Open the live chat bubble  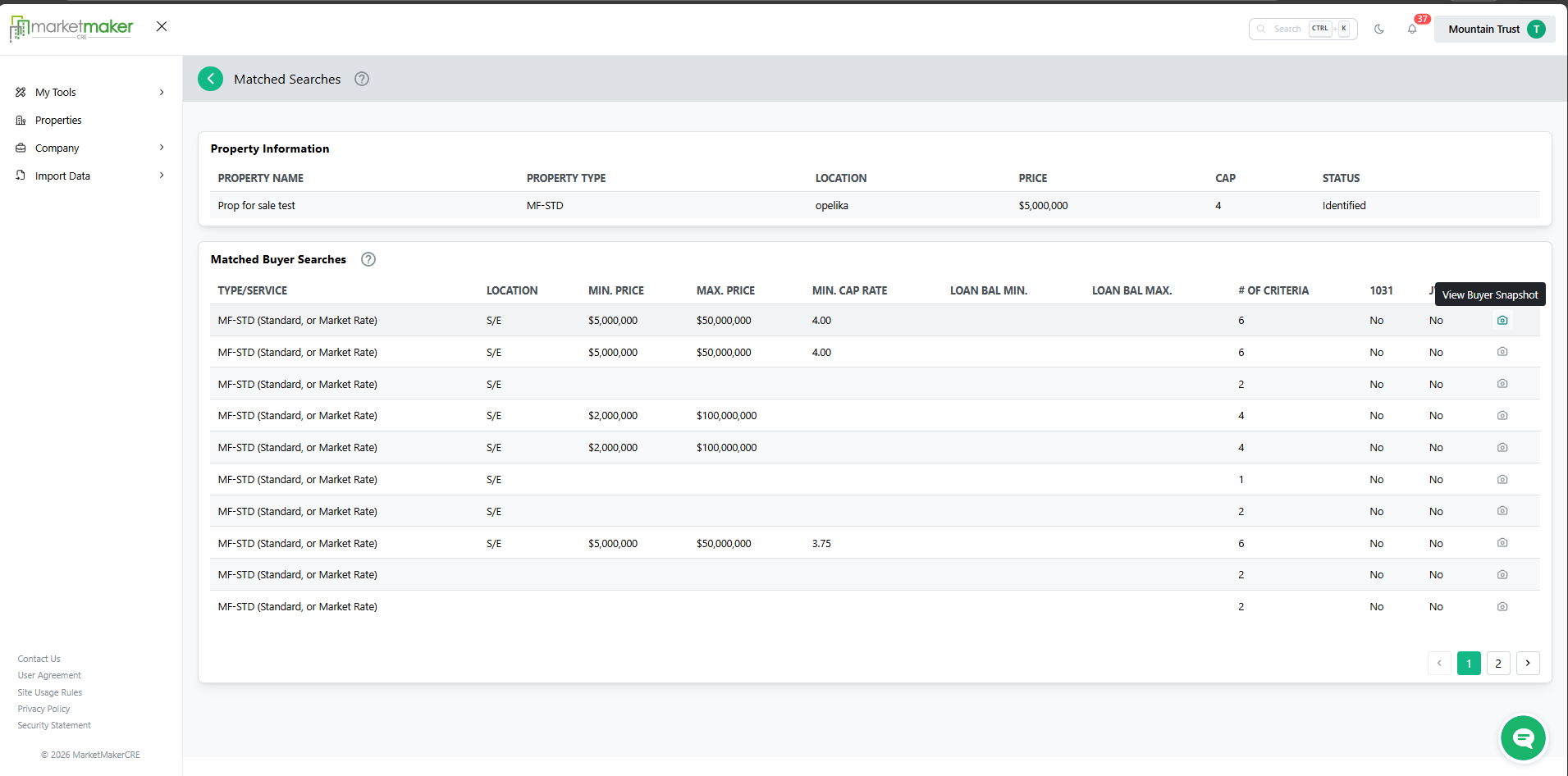[x=1523, y=738]
